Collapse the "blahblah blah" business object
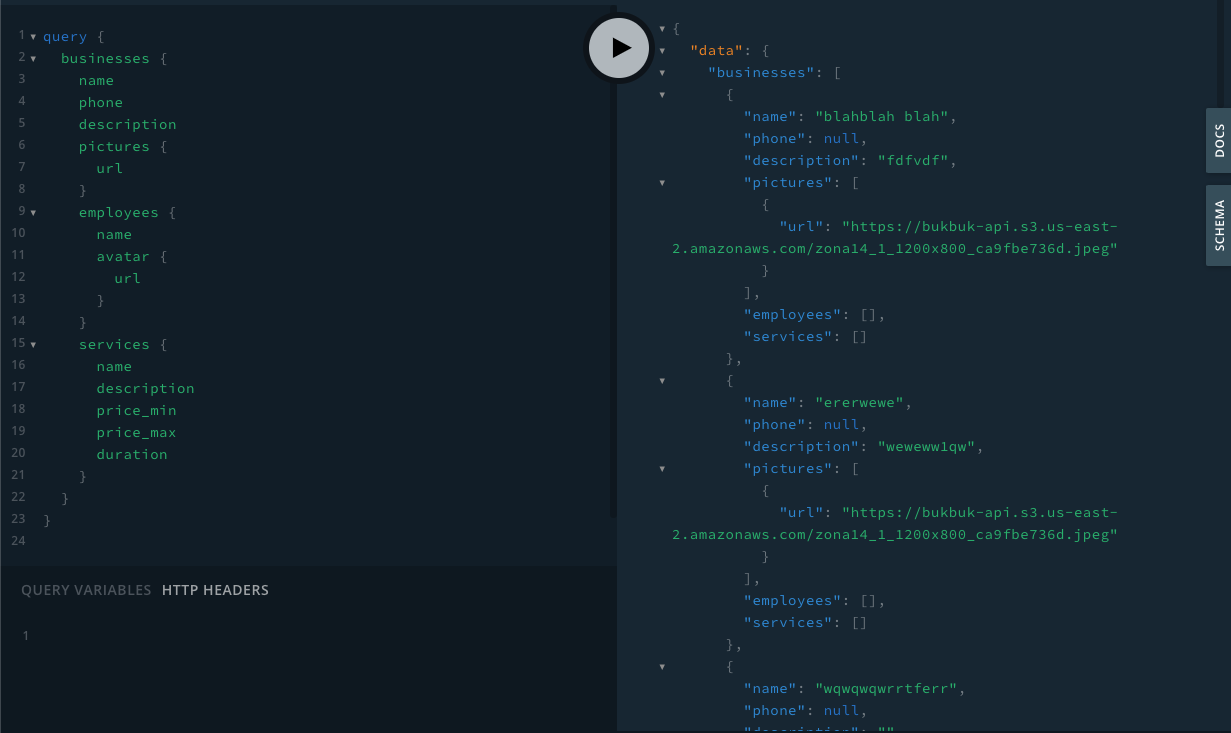Screen dimensions: 1231x733 662,94
